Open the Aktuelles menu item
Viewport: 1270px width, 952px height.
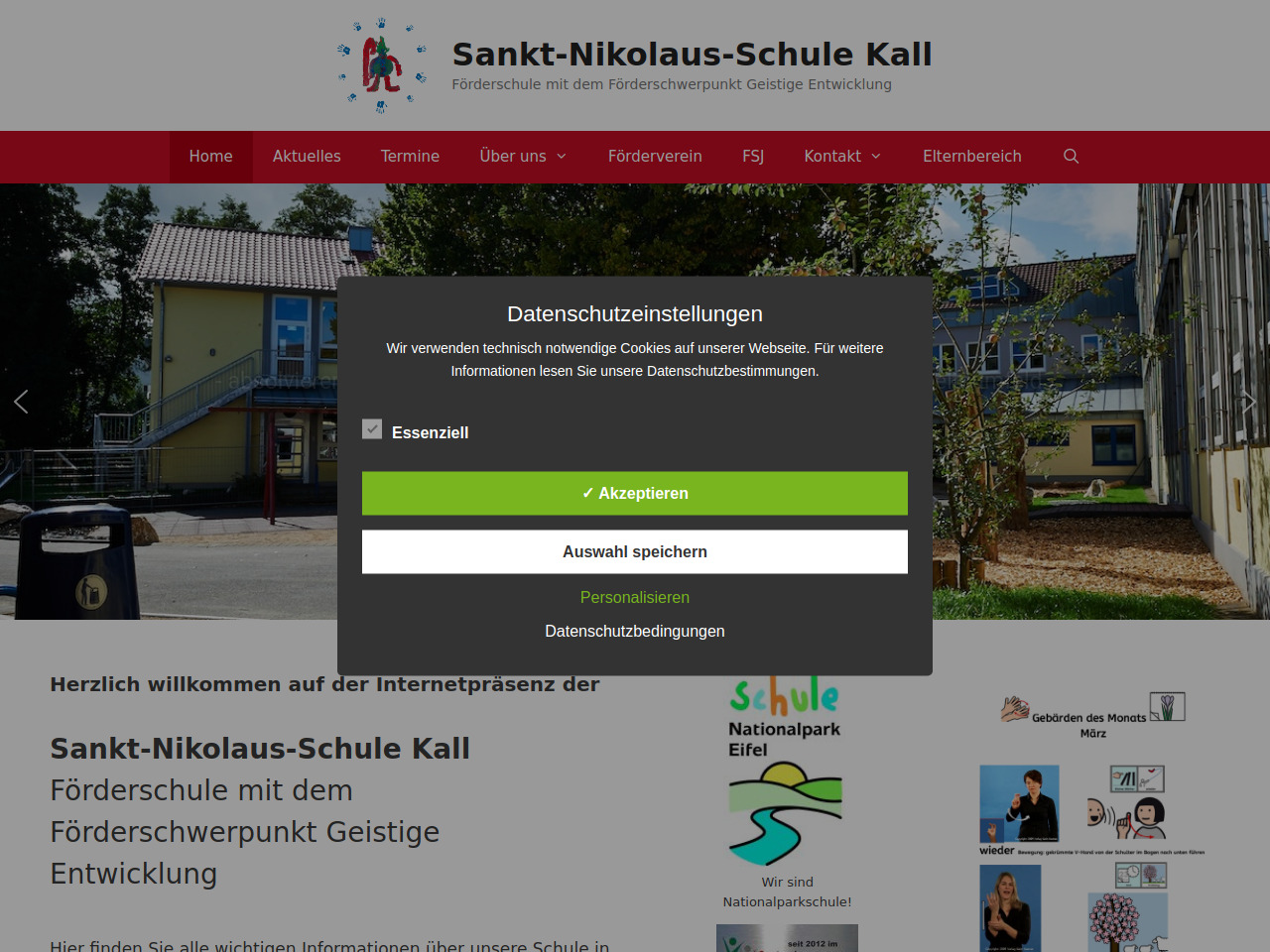(307, 157)
